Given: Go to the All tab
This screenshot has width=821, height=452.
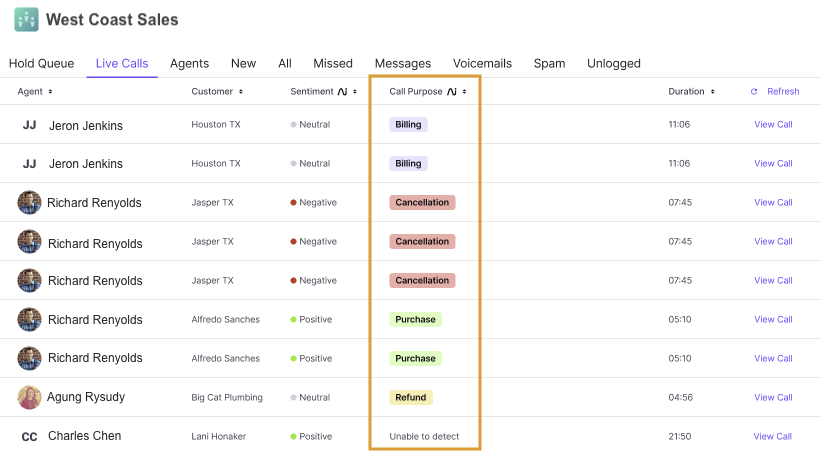Looking at the screenshot, I should click(285, 63).
